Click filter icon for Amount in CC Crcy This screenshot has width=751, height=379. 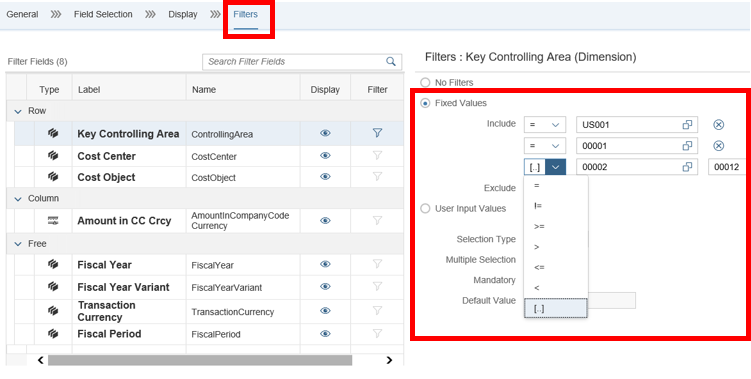click(x=377, y=220)
